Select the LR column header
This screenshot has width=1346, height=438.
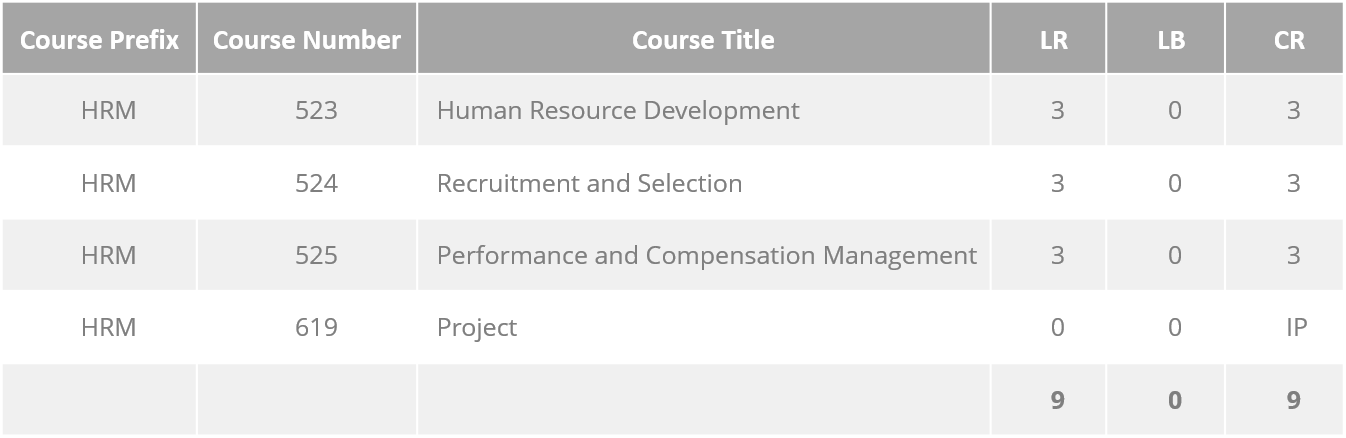pos(1053,40)
